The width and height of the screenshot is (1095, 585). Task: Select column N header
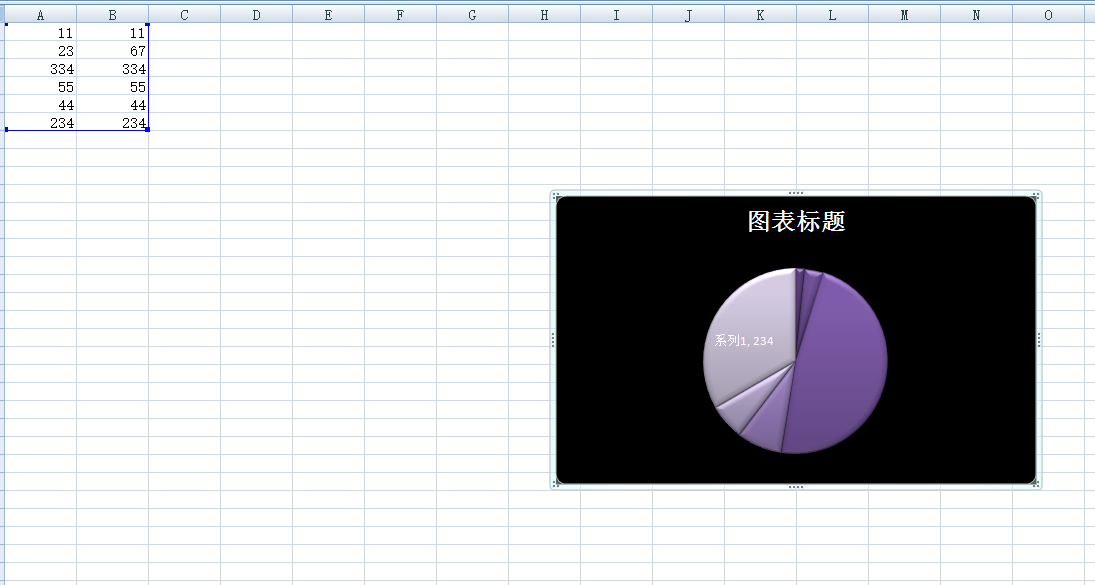pyautogui.click(x=976, y=15)
